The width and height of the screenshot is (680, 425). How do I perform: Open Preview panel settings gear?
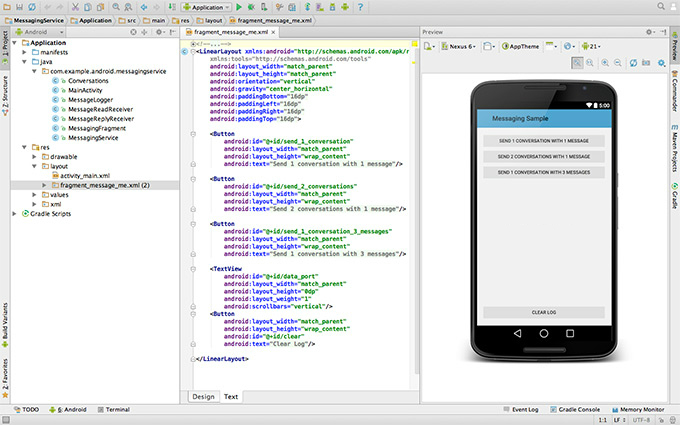pos(647,32)
